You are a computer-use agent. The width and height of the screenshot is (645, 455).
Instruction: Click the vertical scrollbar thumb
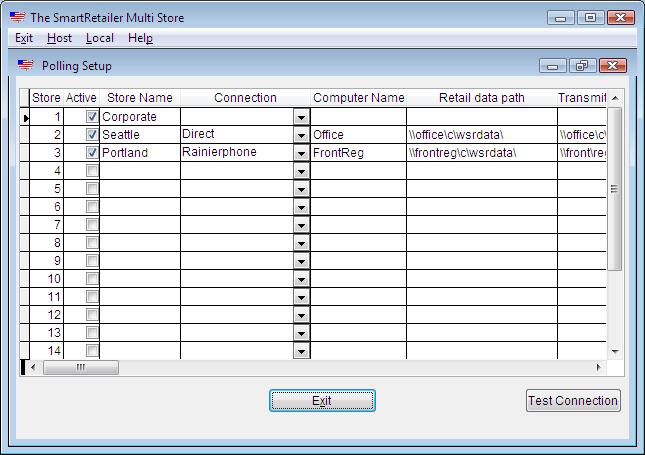(x=615, y=189)
